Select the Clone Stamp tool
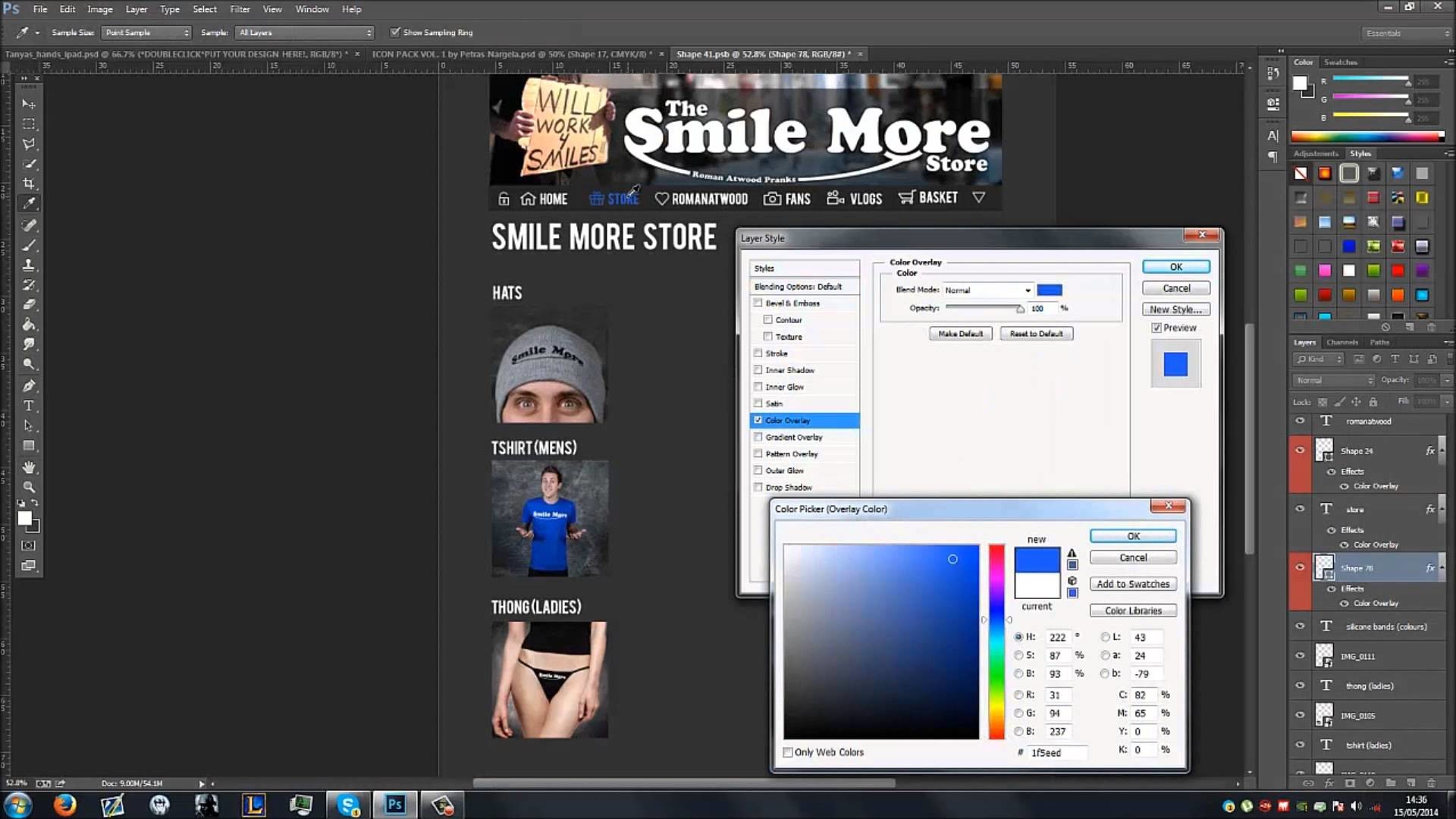The image size is (1456, 819). (28, 265)
